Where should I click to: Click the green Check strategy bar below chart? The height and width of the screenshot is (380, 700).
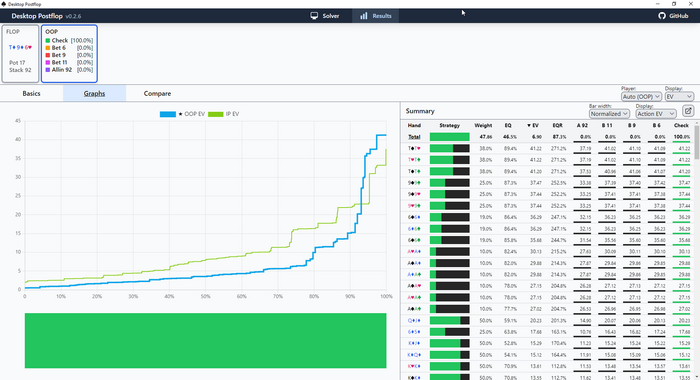coord(205,340)
